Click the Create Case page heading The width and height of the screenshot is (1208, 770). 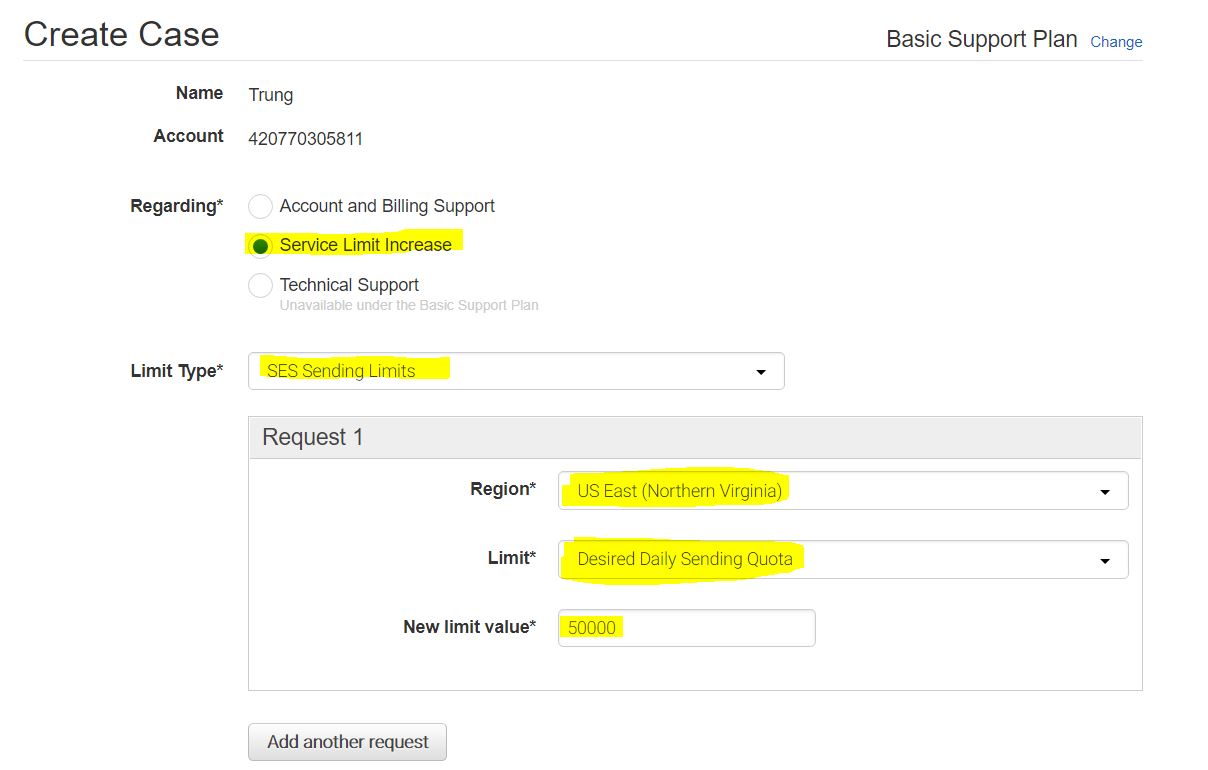click(121, 35)
